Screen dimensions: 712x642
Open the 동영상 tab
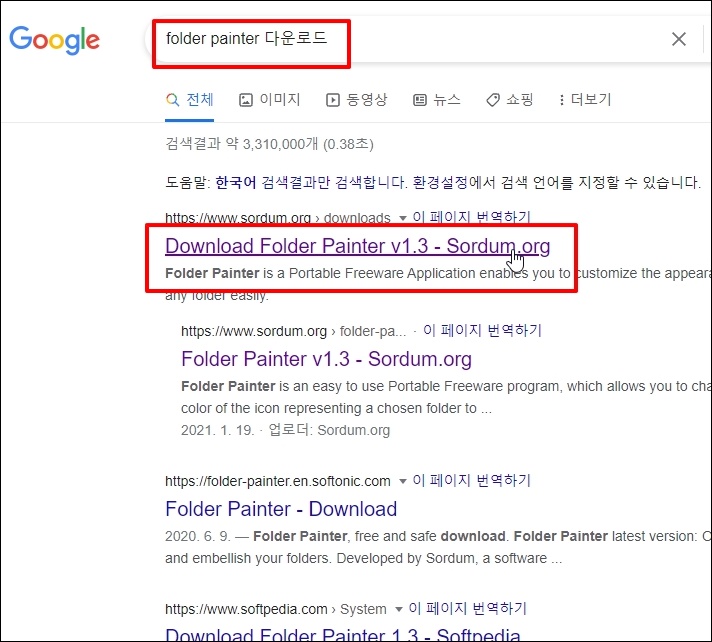[357, 99]
